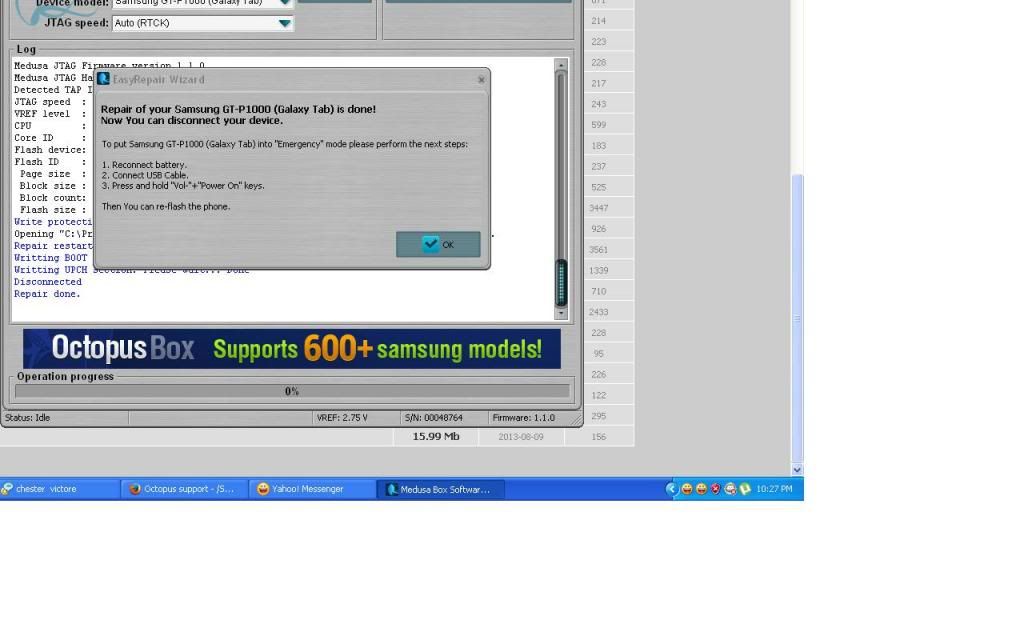The height and width of the screenshot is (640, 1024).
Task: Click the Yahoo Messenger smiley taskbar icon
Action: 263,489
